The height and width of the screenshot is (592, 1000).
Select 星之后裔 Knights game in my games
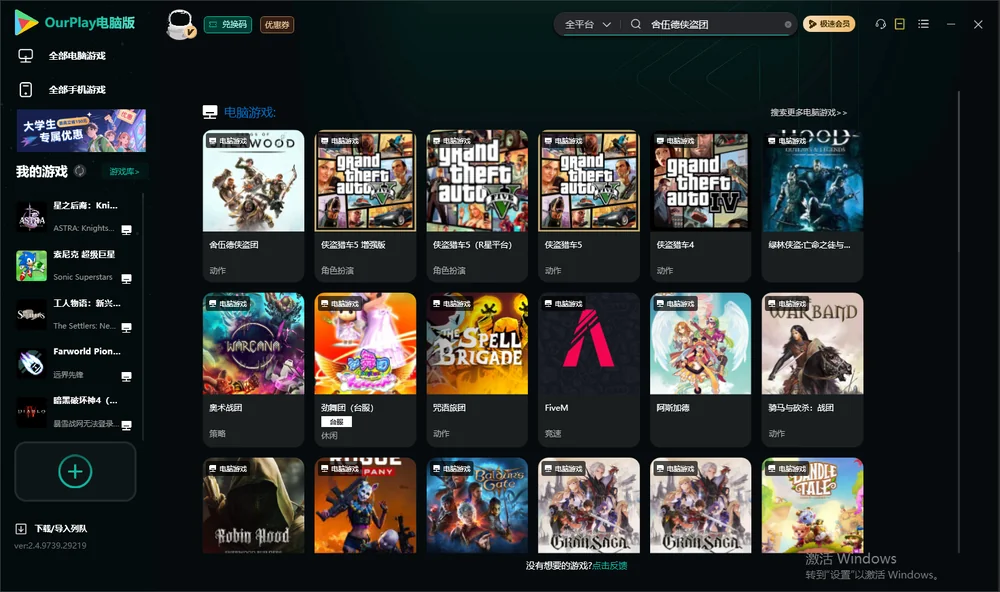coord(75,216)
